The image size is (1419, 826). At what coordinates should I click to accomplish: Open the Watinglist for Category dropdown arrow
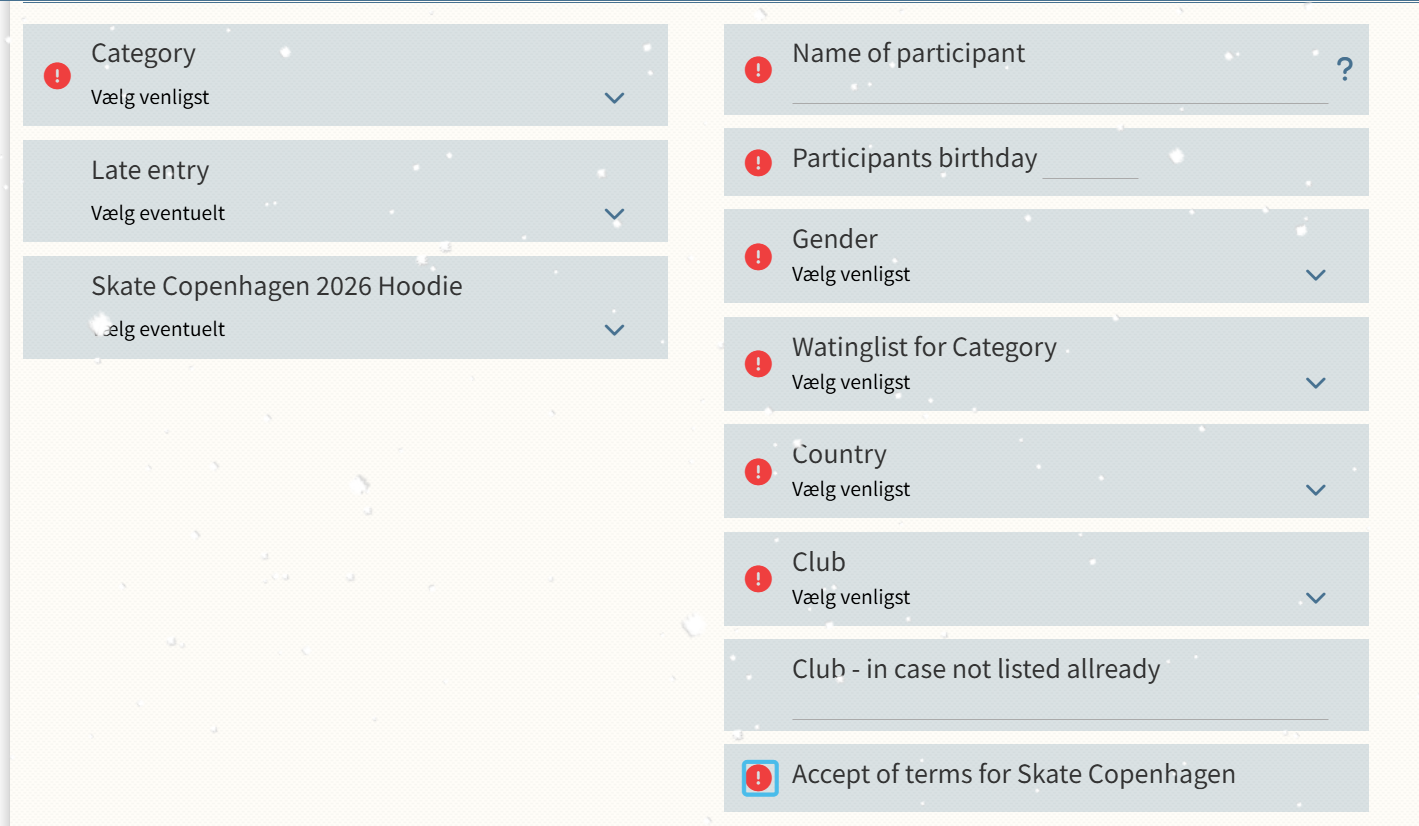[x=1315, y=383]
